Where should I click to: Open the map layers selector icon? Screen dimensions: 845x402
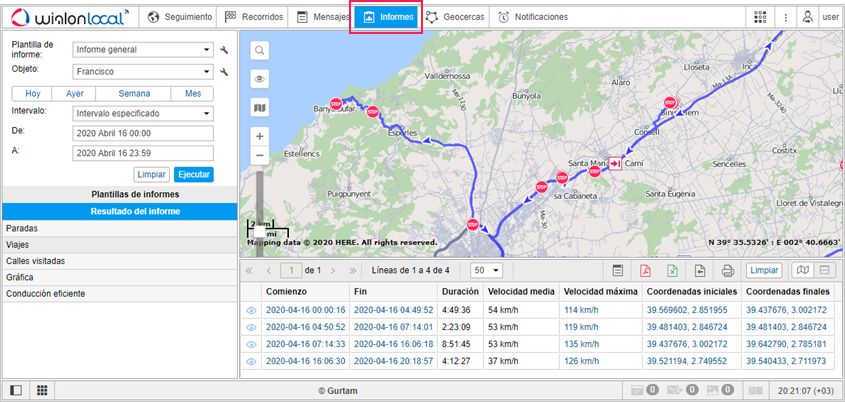pos(260,107)
